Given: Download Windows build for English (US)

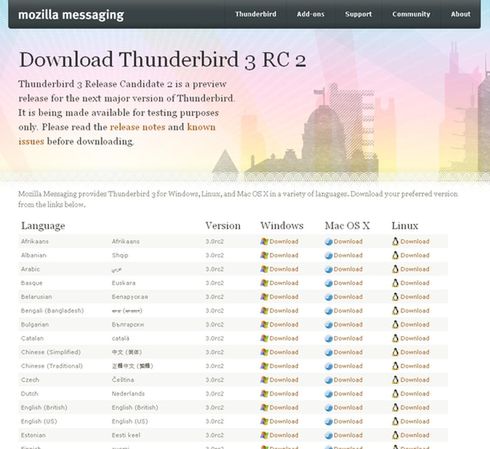Looking at the screenshot, I should [x=284, y=421].
